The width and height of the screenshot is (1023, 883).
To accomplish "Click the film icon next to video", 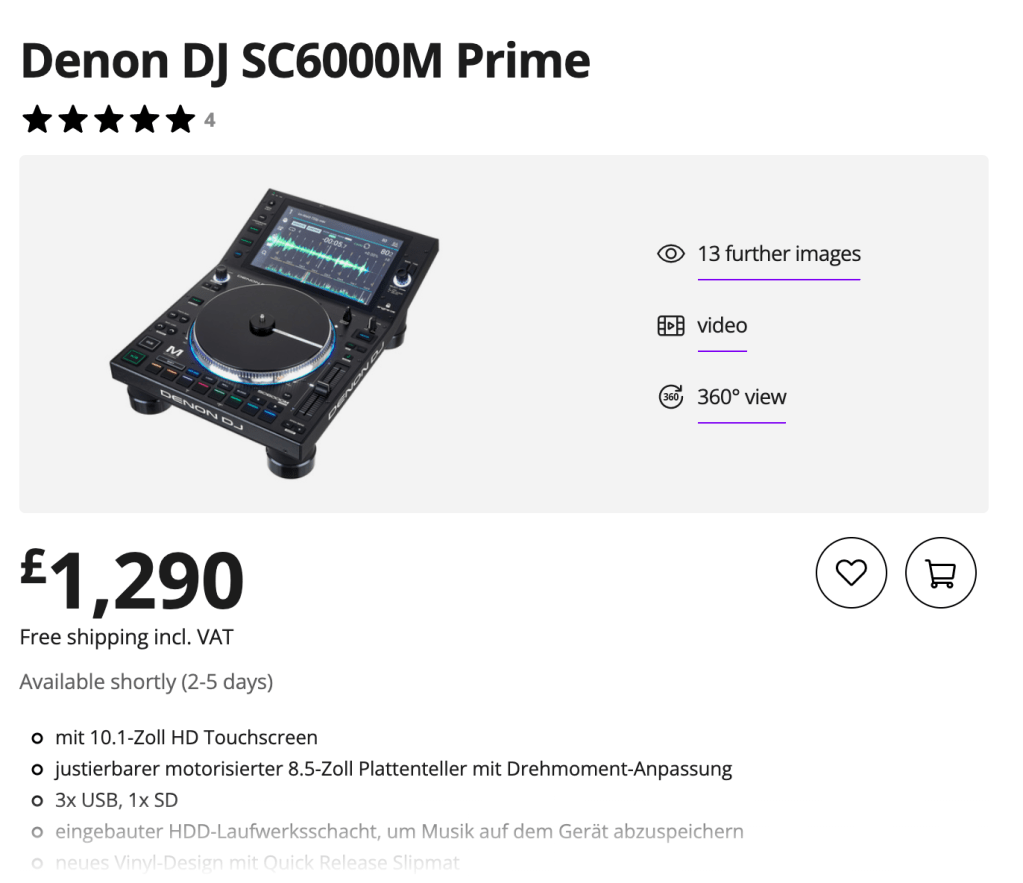I will 670,326.
